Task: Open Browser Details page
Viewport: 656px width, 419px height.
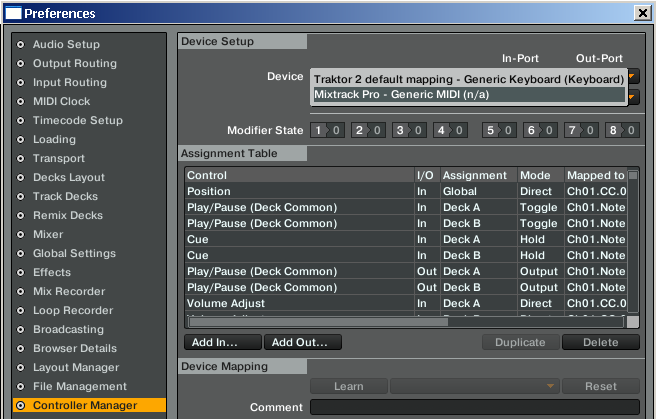Action: coord(74,349)
